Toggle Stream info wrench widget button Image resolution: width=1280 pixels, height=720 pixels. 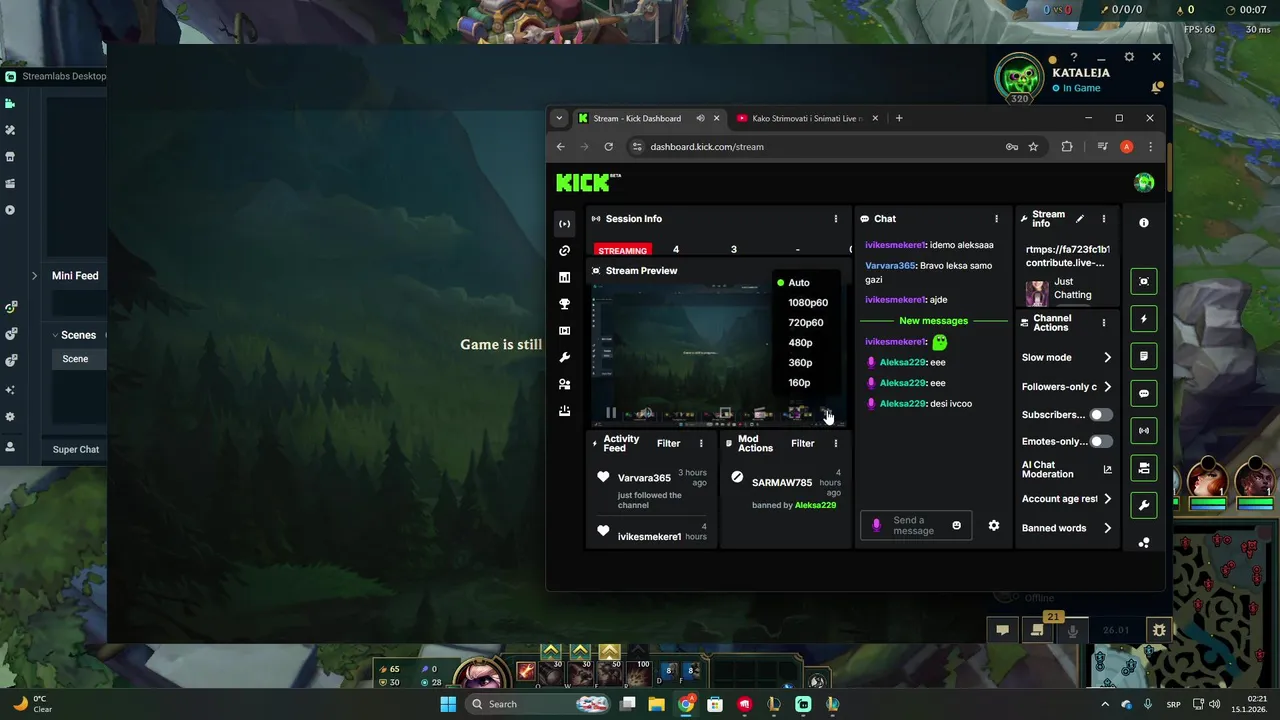pyautogui.click(x=1144, y=506)
